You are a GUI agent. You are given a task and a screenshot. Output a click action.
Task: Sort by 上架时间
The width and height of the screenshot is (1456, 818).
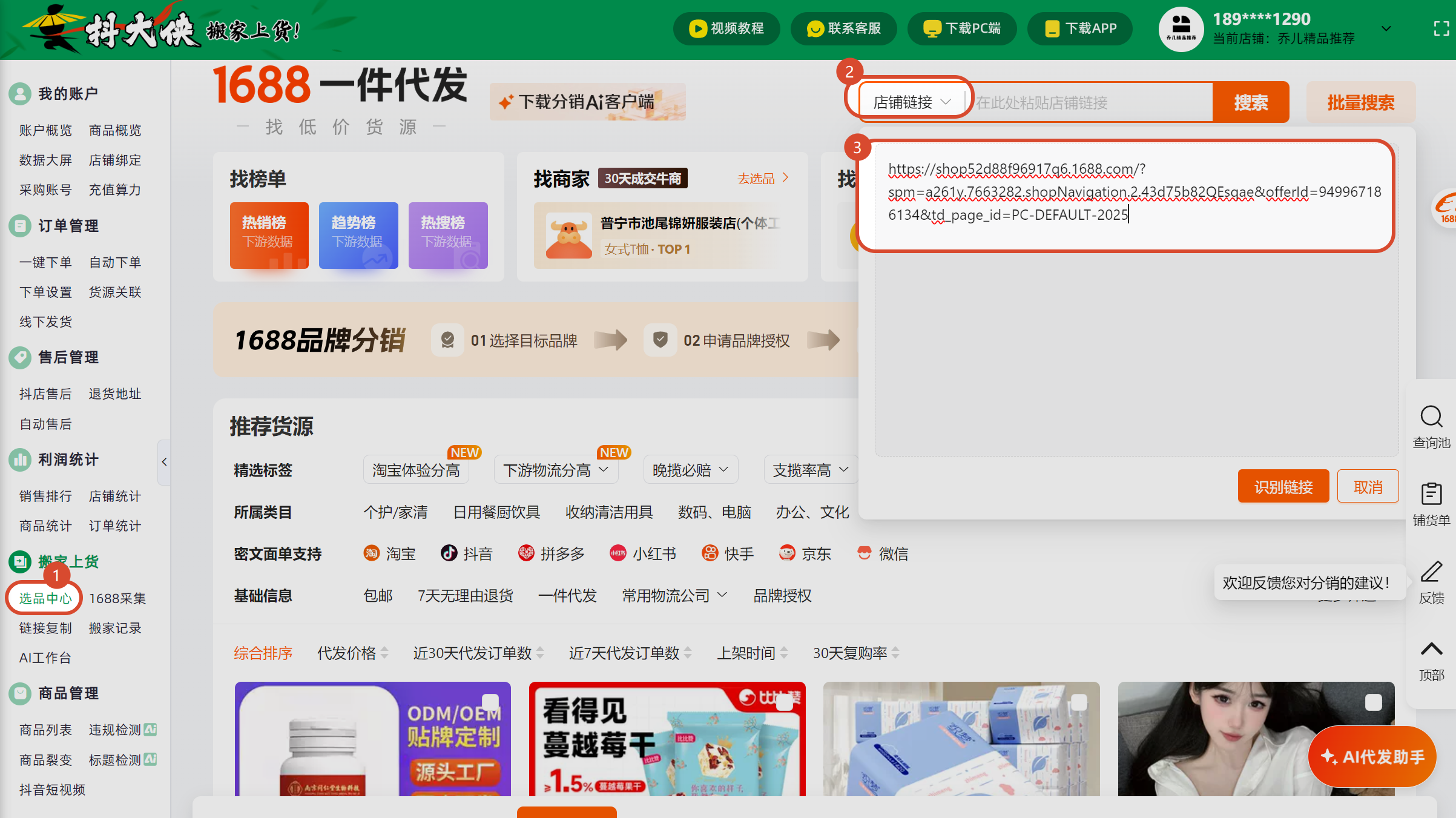click(753, 653)
